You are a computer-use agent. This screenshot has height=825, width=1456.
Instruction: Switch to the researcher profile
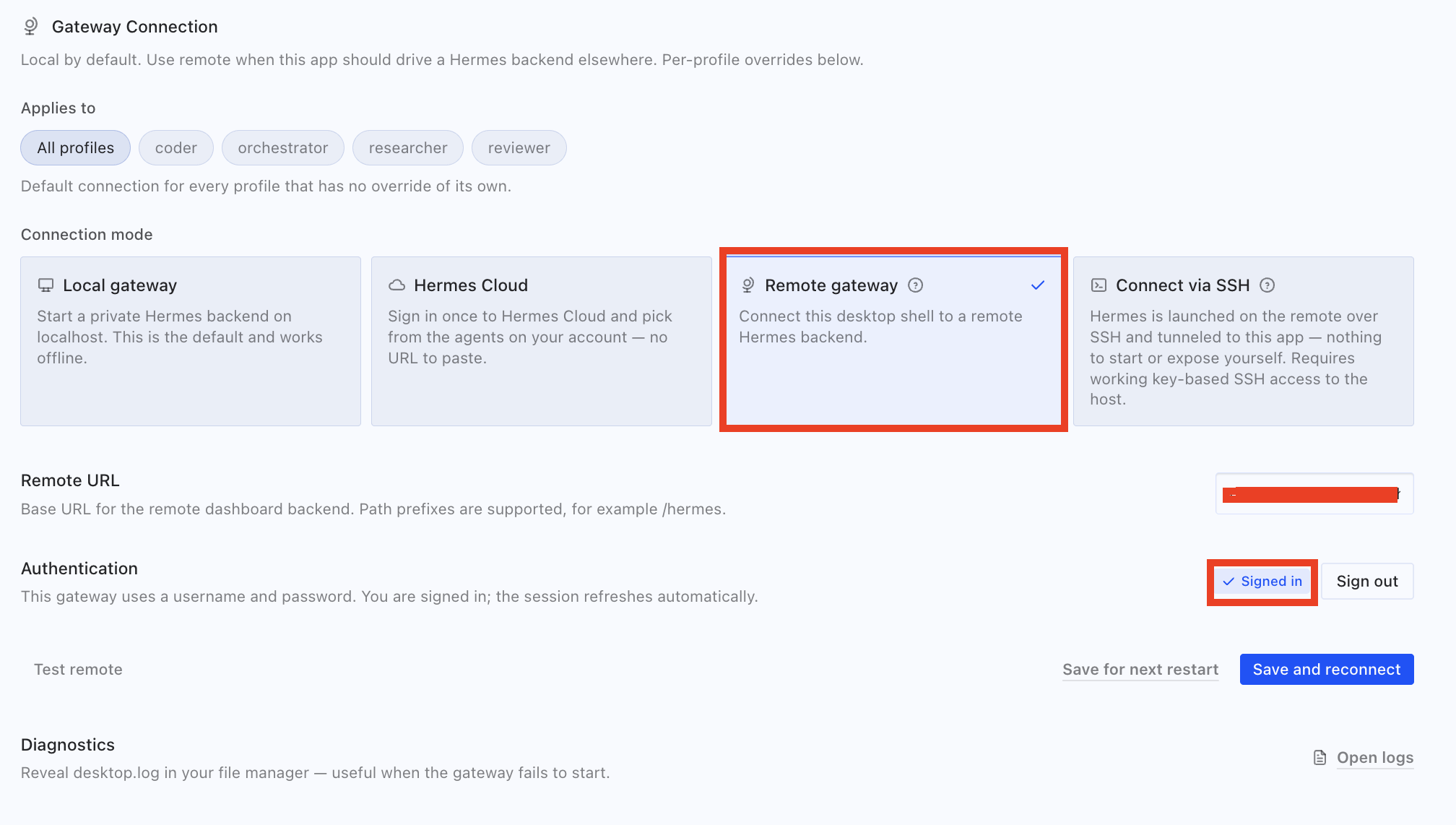(x=408, y=148)
